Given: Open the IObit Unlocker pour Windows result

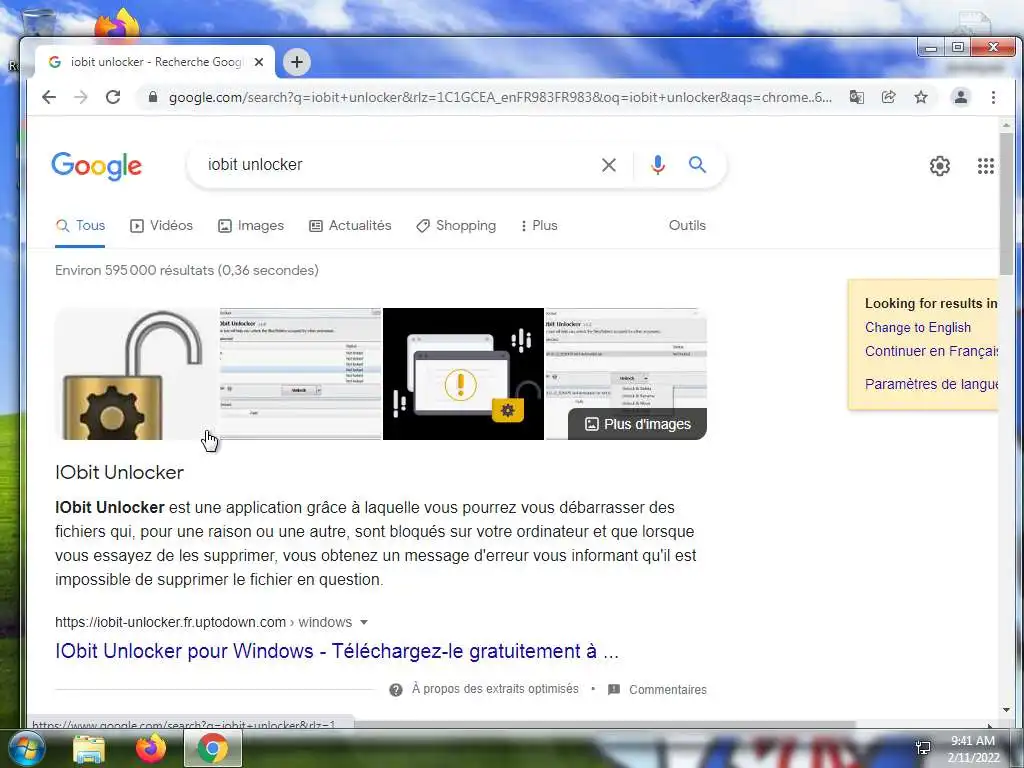Looking at the screenshot, I should tap(336, 651).
